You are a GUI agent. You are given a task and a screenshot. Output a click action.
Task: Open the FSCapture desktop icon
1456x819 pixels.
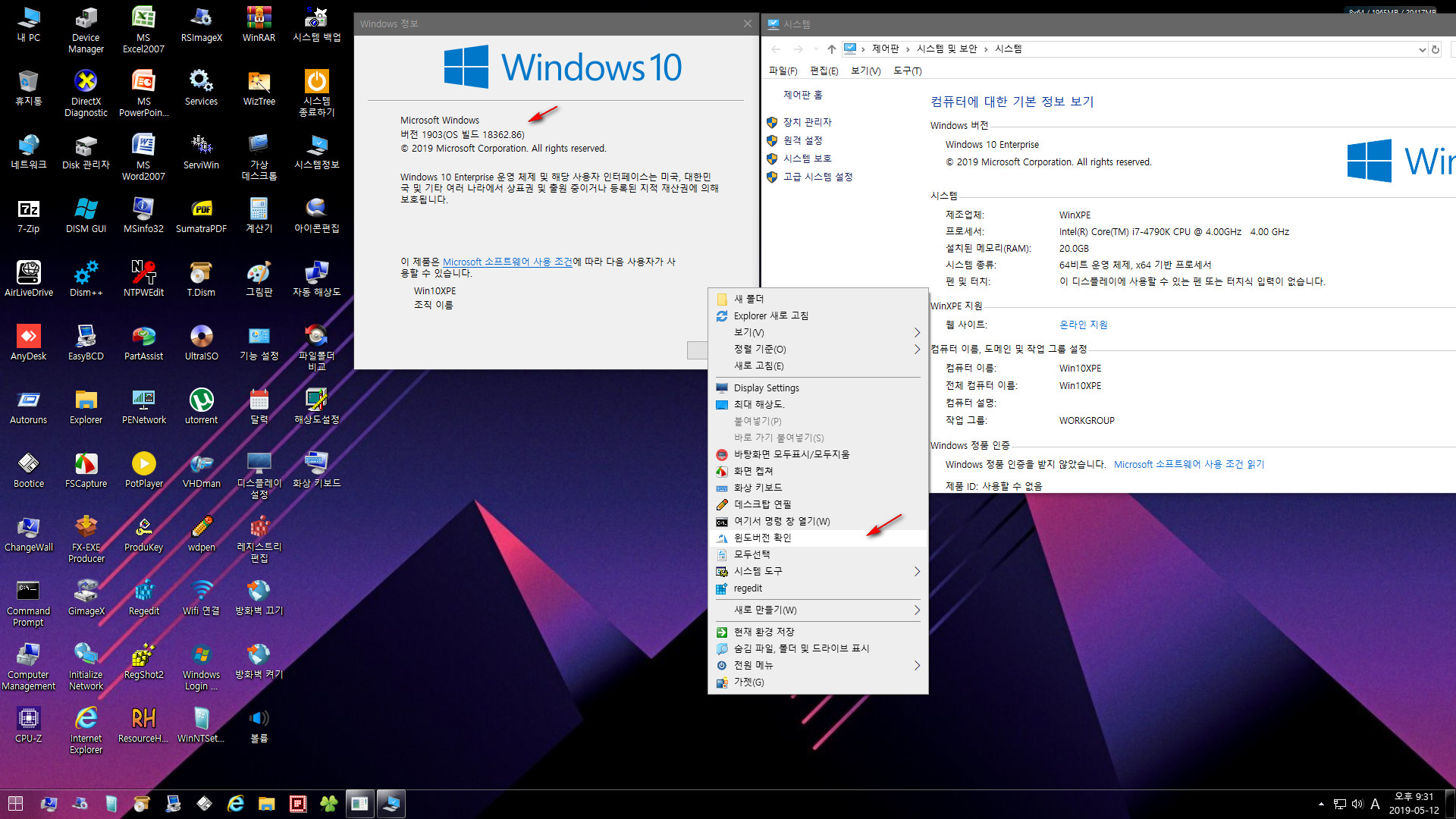(86, 471)
